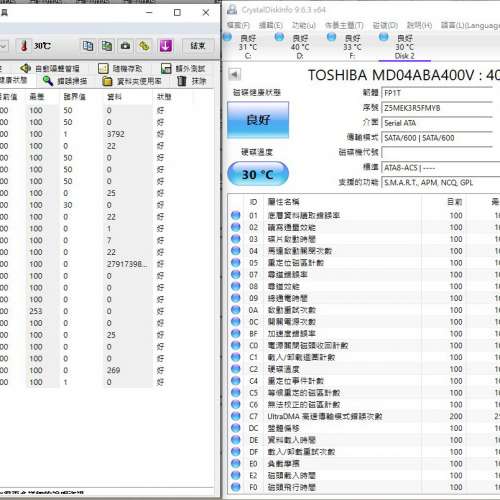This screenshot has height=500, width=500.
Task: Click the features field S.M.A.R.T., APM, NCQ, GPL
Action: coord(441,183)
